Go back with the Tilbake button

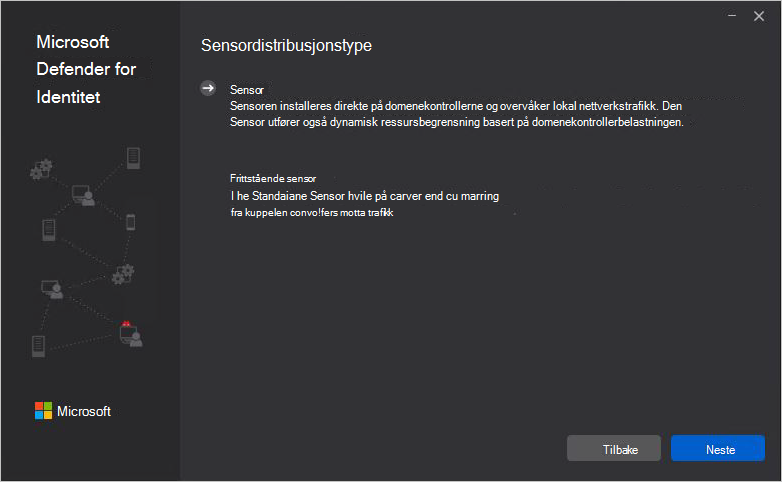[x=614, y=449]
